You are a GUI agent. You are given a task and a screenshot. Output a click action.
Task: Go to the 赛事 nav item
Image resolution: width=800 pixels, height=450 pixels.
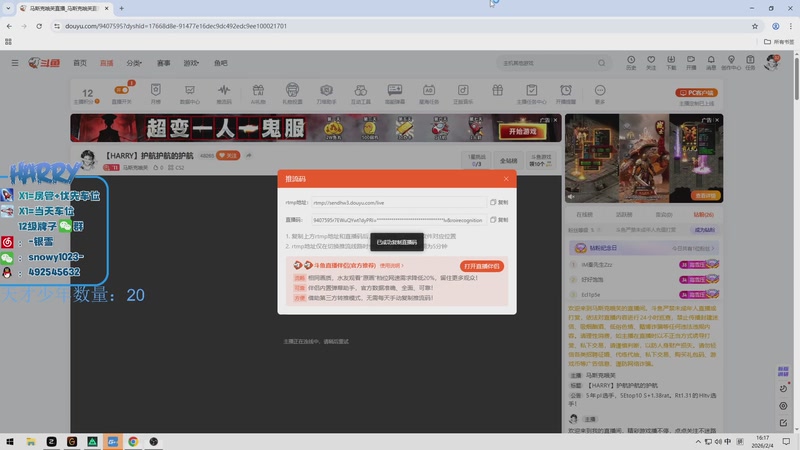[x=163, y=63]
